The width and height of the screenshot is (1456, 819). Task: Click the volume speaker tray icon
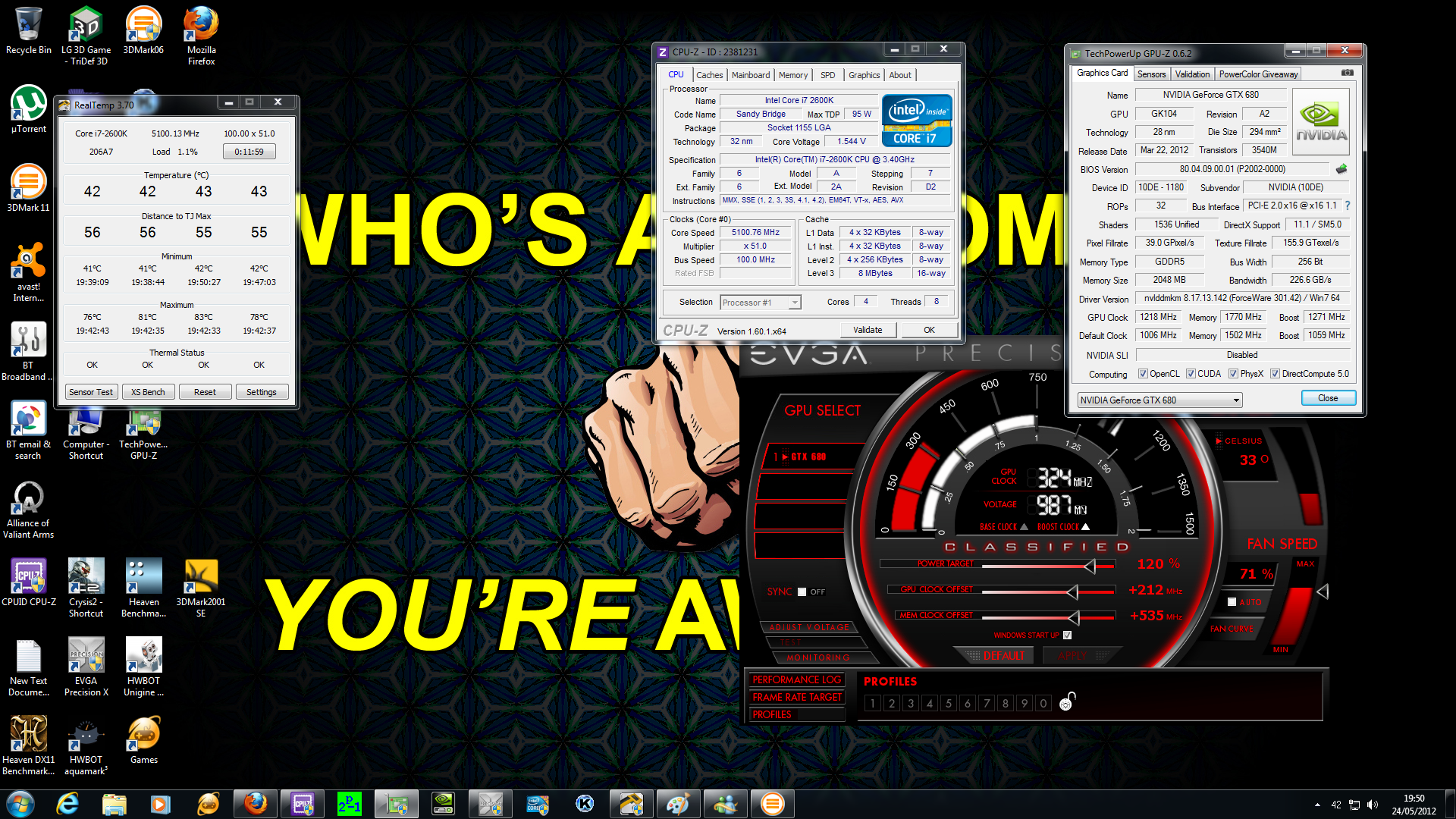[1372, 805]
